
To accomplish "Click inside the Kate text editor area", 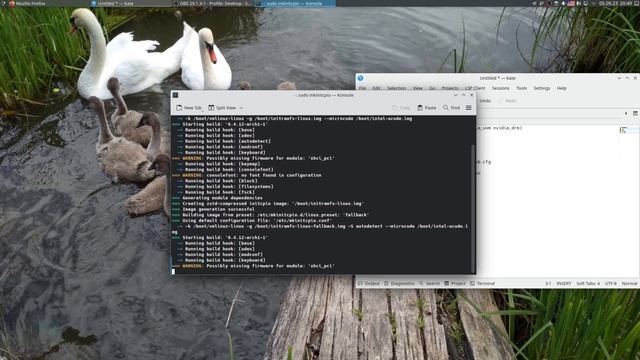I will point(547,200).
